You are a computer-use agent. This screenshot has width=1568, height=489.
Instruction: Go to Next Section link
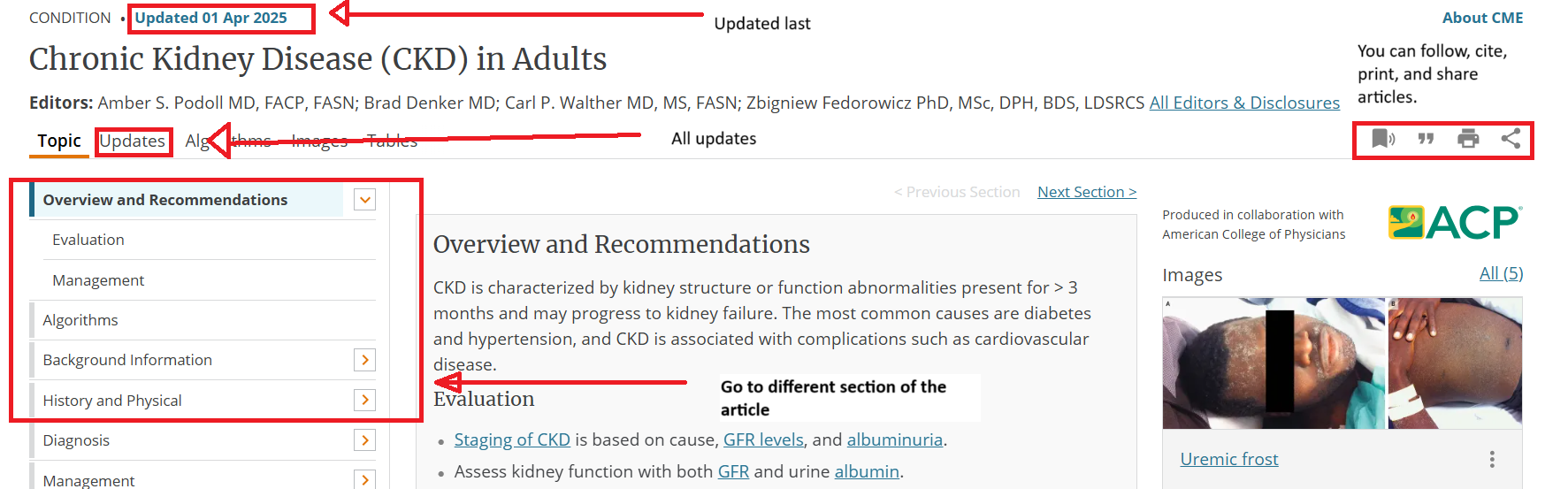pyautogui.click(x=1087, y=192)
